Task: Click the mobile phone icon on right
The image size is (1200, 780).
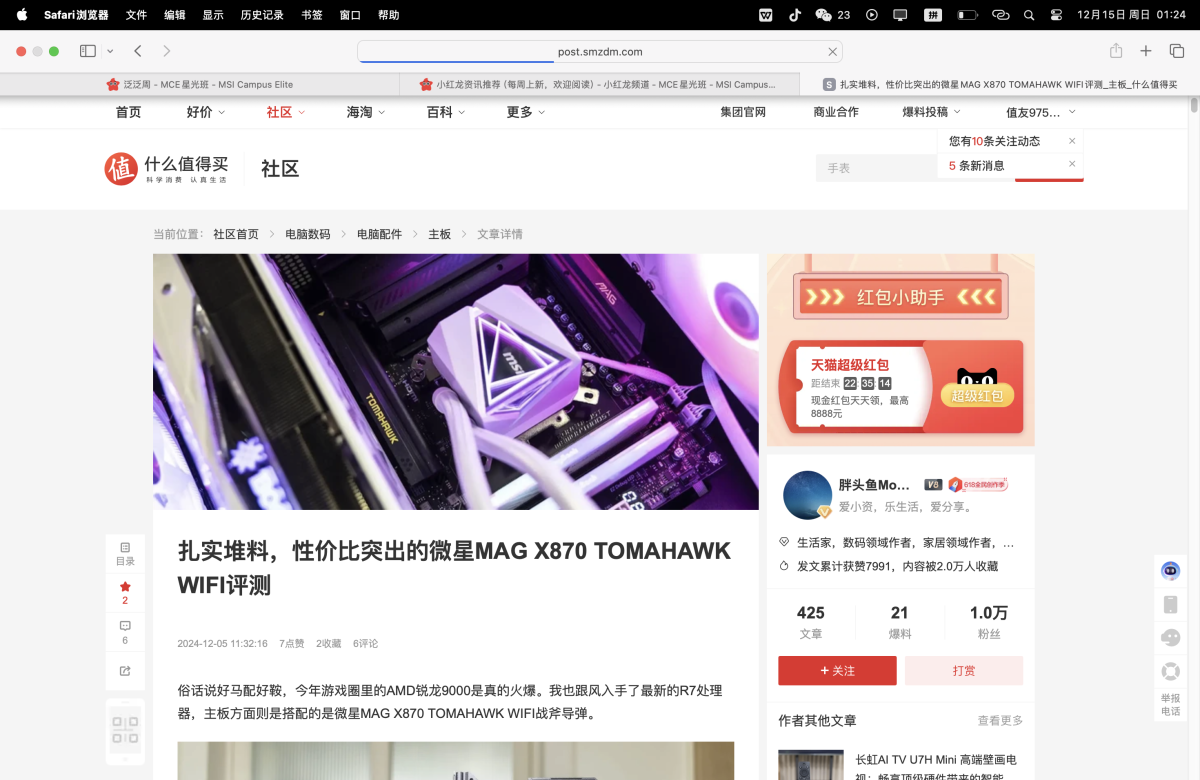Action: pyautogui.click(x=1170, y=604)
